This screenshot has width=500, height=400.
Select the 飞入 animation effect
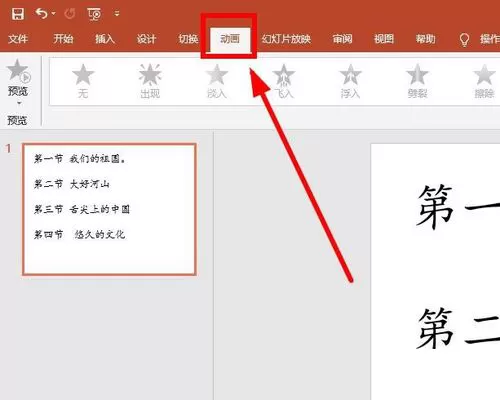click(x=284, y=82)
